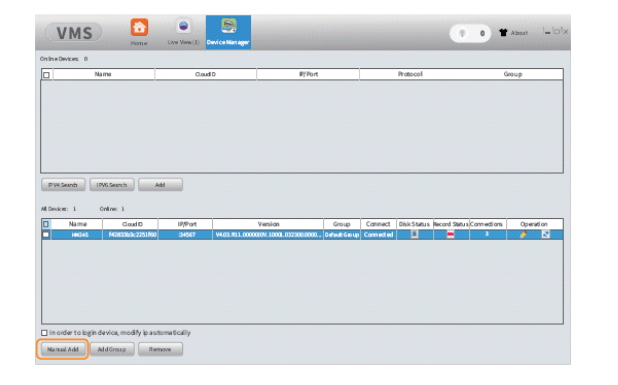
Task: Switch to the Live View tab
Action: pyautogui.click(x=183, y=32)
